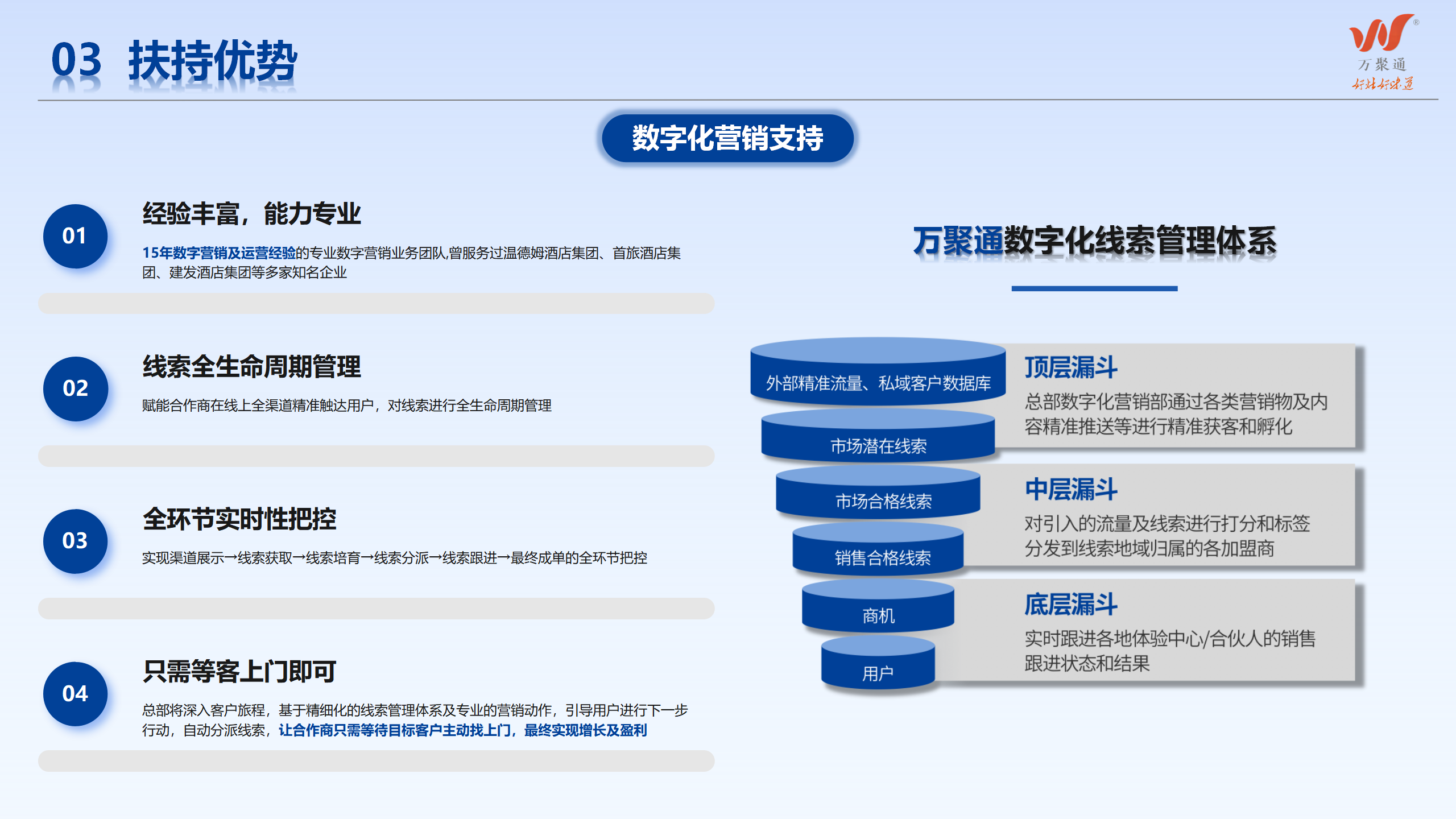The image size is (1456, 819).
Task: Click the funnel layer 市场合格线索
Action: 878,492
